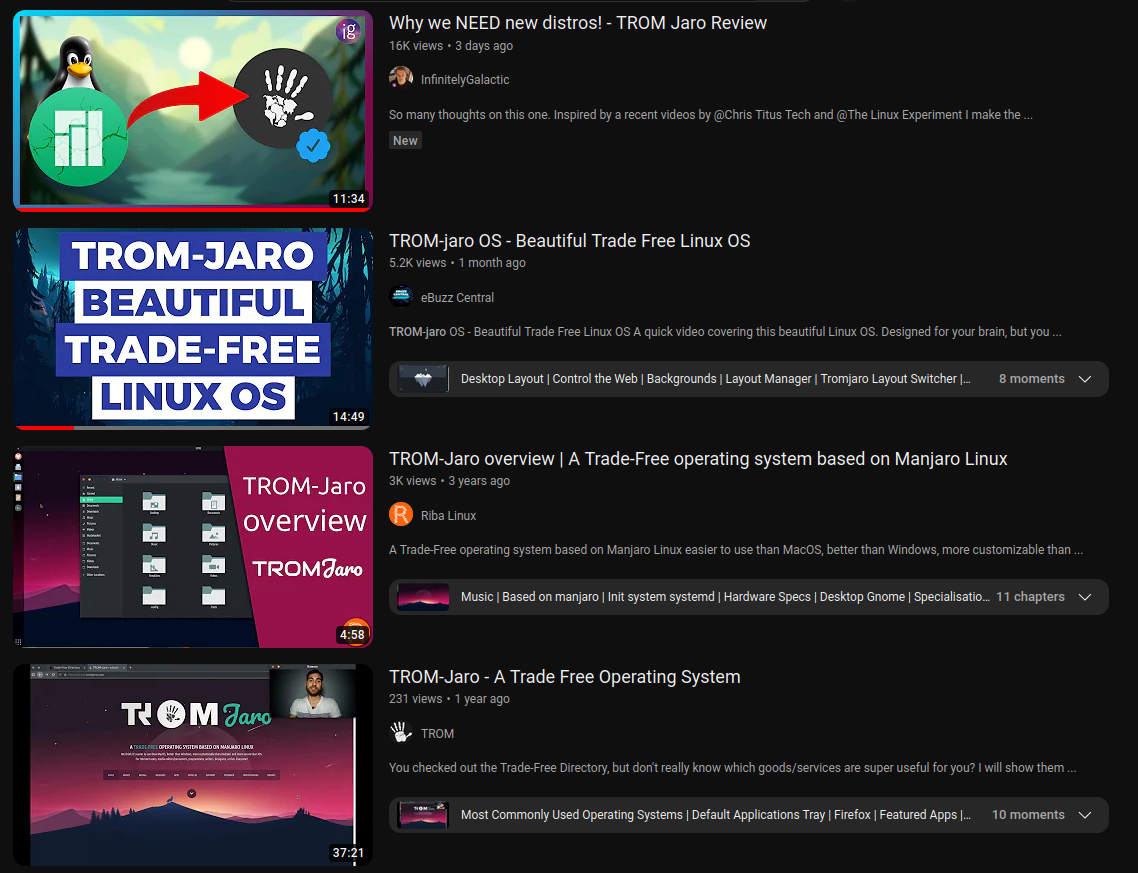Expand the 10 moments chevron

[1085, 815]
